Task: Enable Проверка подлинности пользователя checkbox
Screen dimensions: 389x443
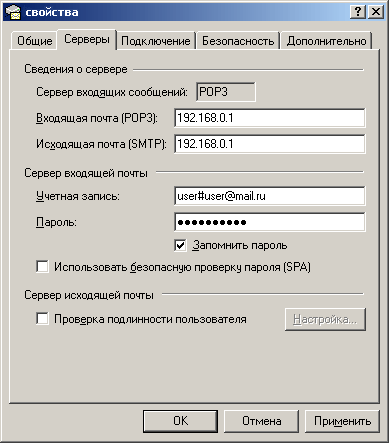Action: [42, 319]
